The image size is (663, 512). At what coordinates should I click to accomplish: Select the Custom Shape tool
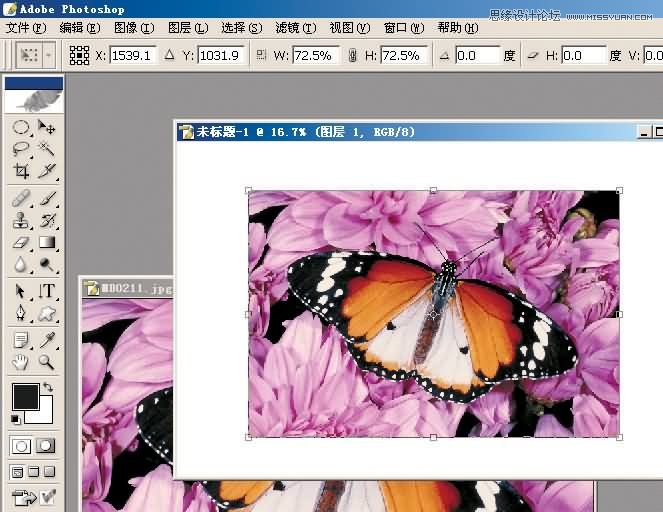[46, 313]
